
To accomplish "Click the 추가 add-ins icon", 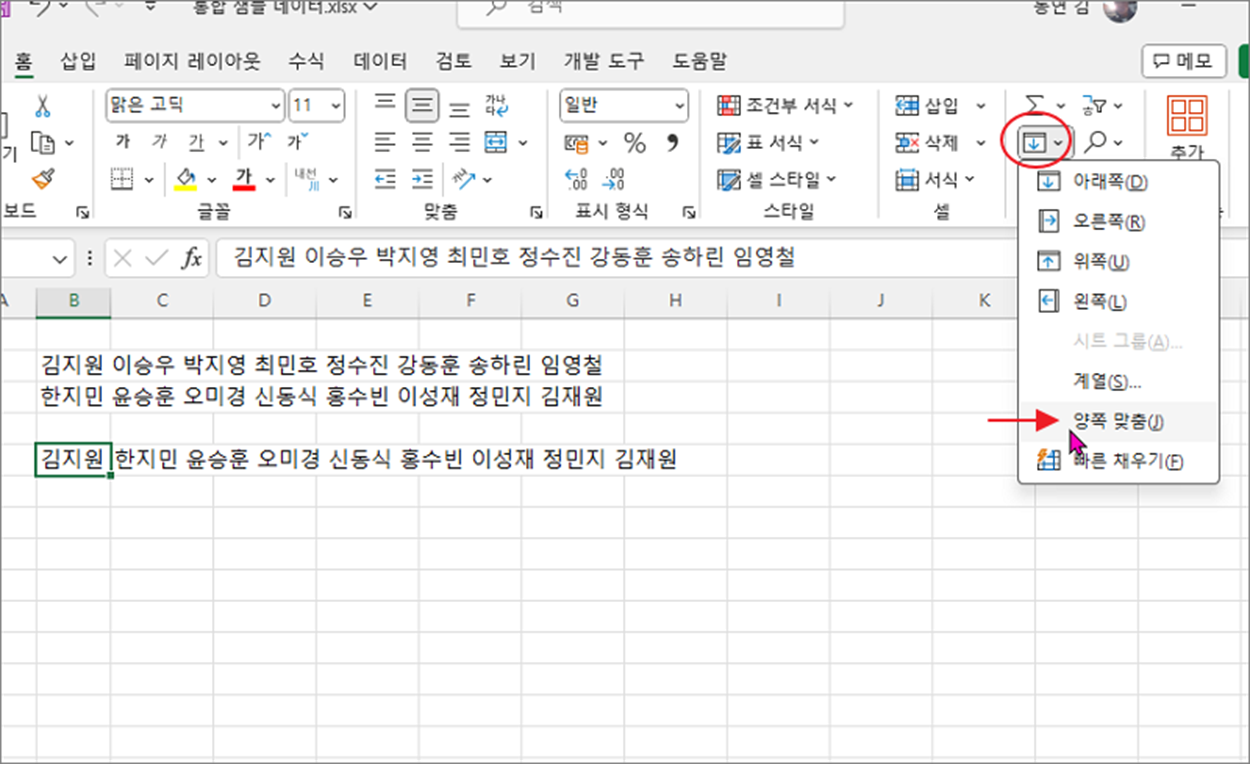I will (1188, 126).
